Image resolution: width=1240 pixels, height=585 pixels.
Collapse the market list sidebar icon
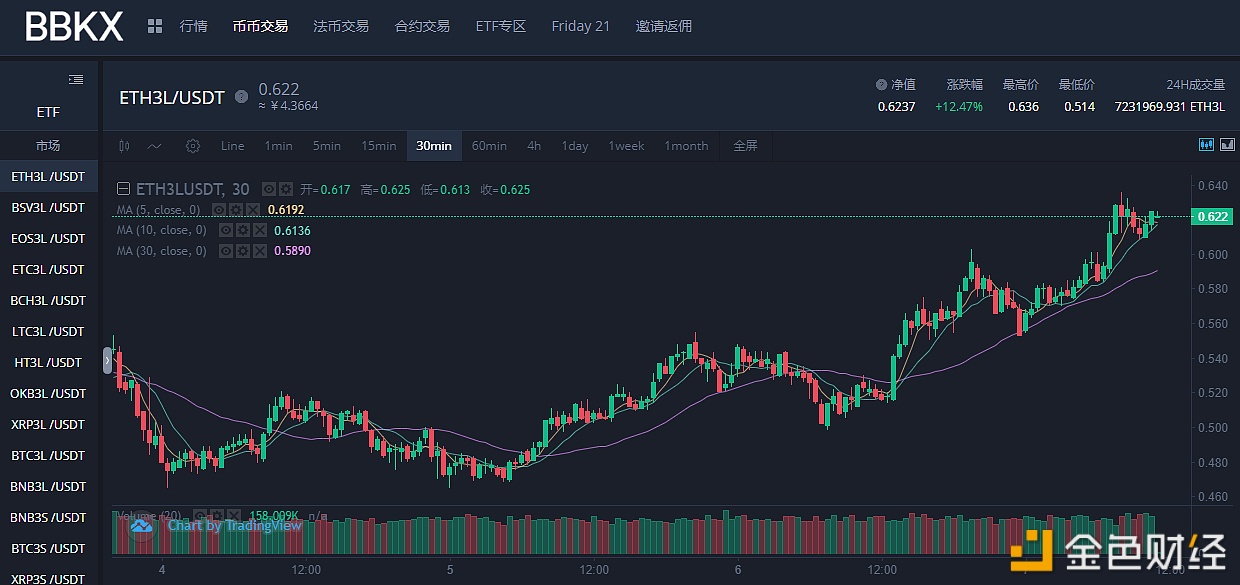click(x=76, y=79)
